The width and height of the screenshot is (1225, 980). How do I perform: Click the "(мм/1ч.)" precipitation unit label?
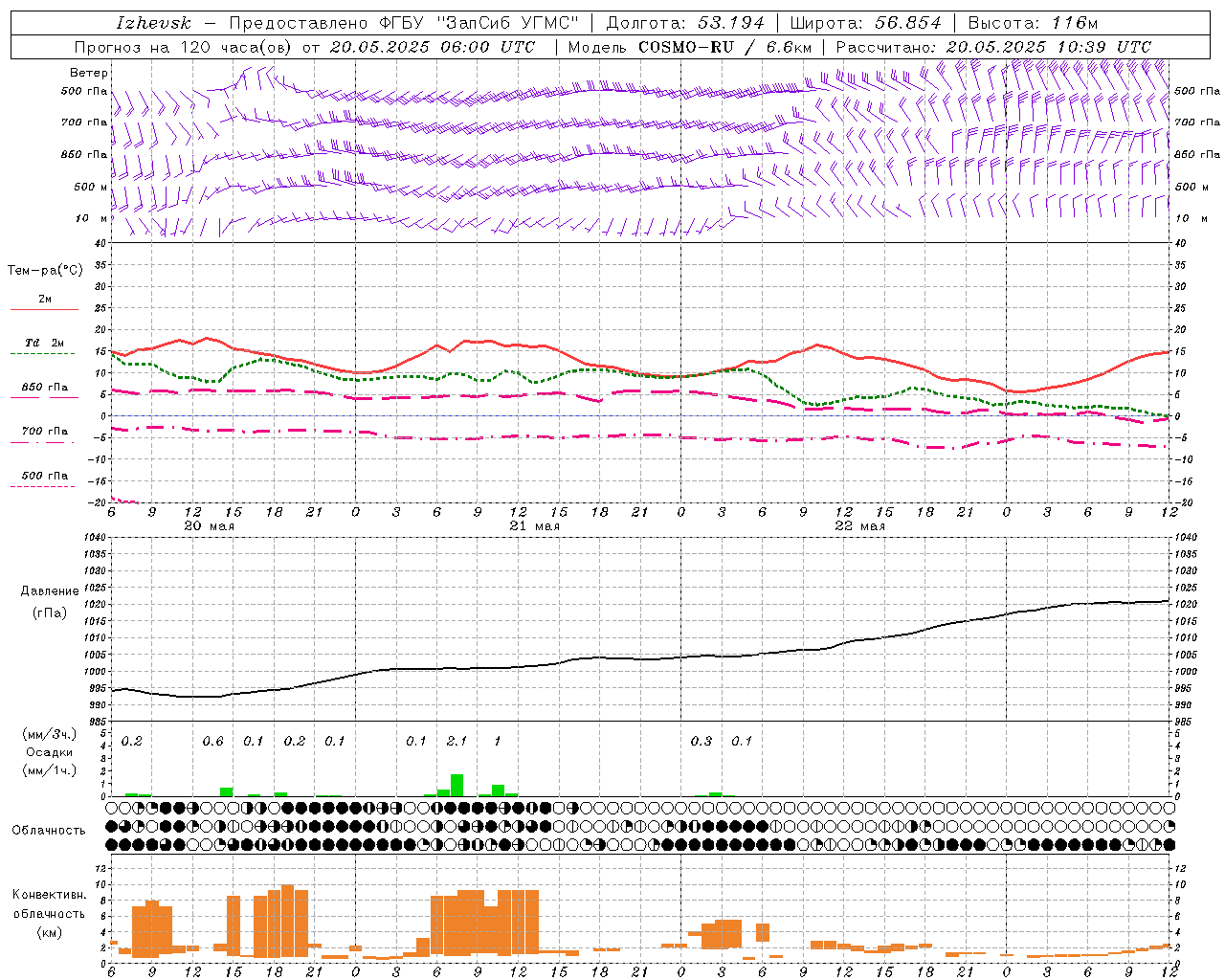(x=49, y=770)
